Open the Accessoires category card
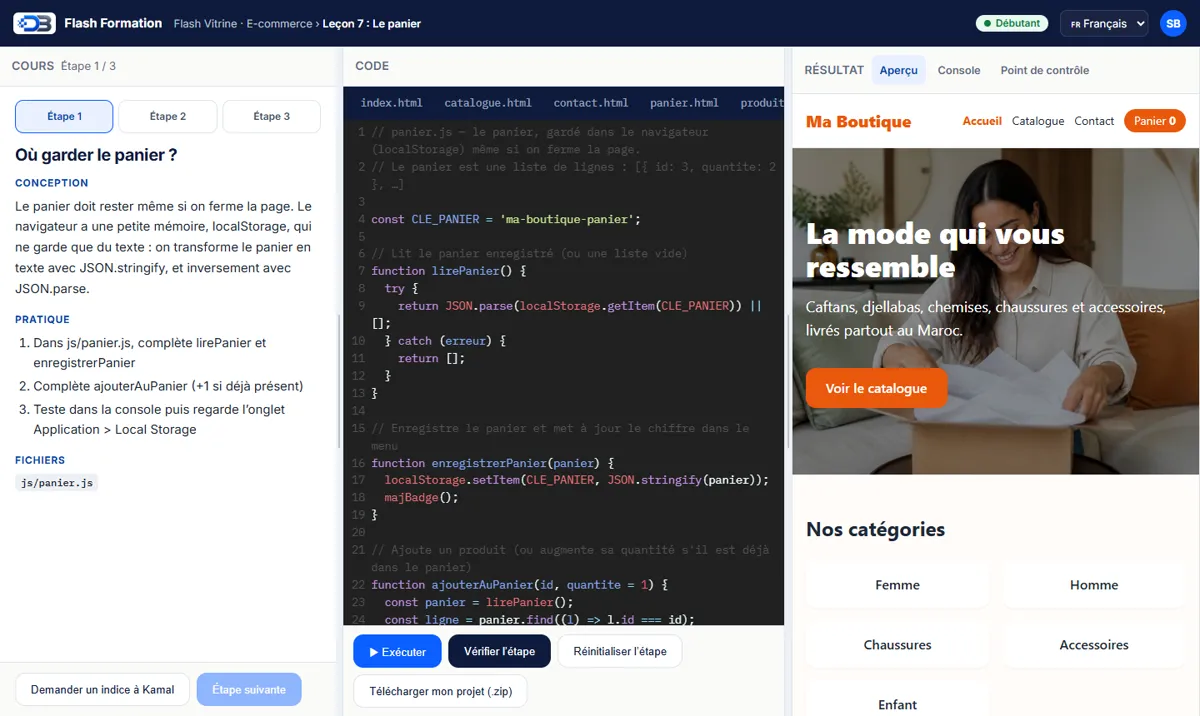This screenshot has height=716, width=1200. (1094, 645)
